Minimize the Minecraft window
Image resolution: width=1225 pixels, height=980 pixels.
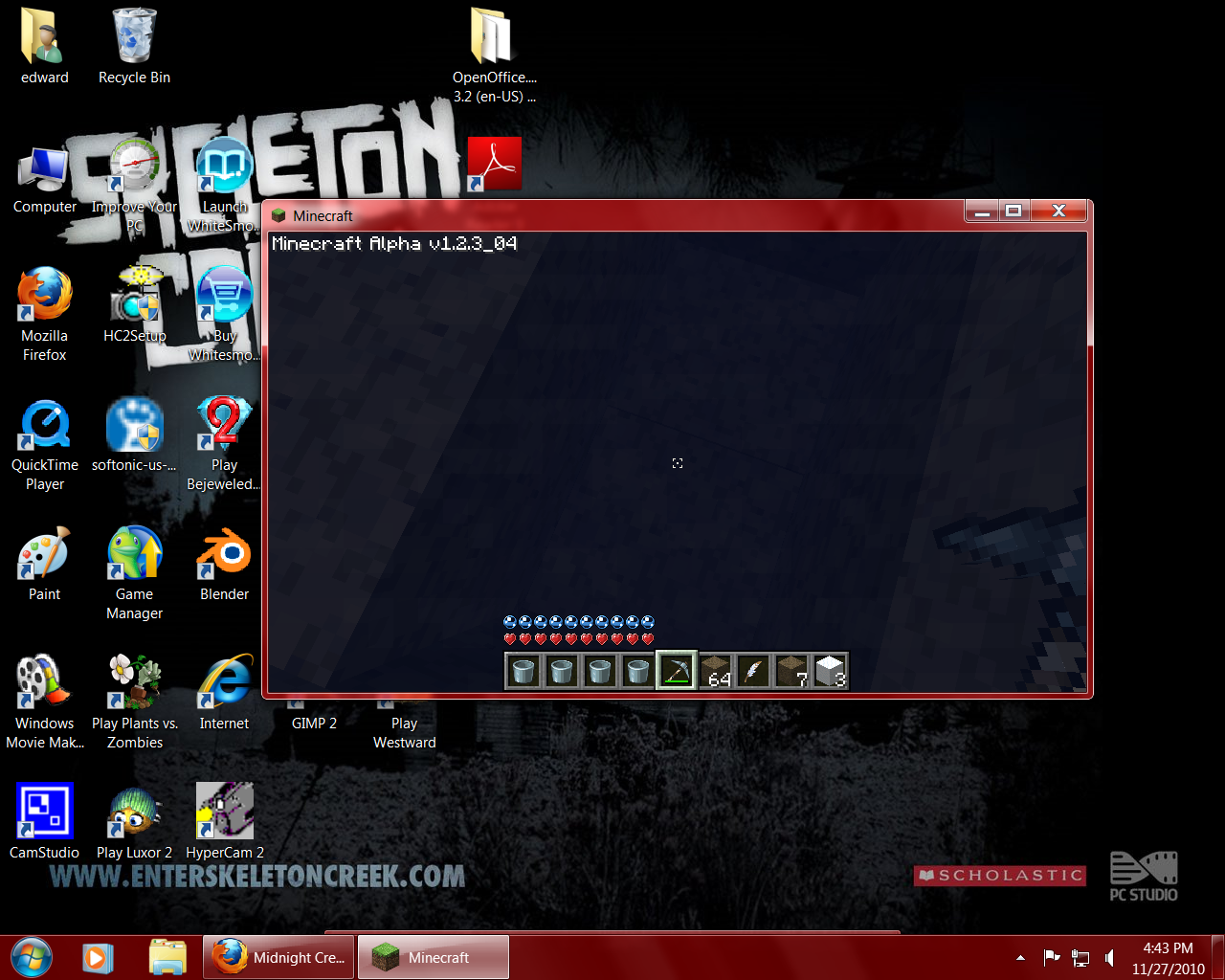tap(981, 212)
